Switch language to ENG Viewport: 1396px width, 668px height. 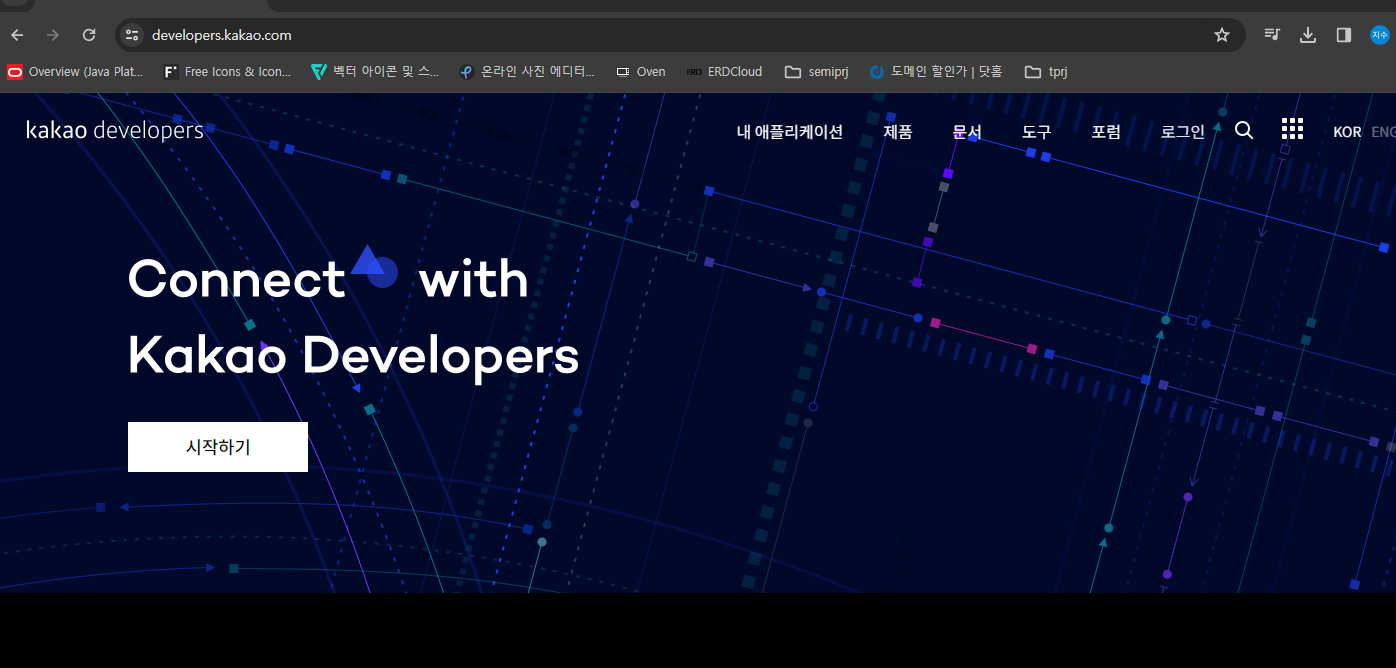coord(1383,132)
